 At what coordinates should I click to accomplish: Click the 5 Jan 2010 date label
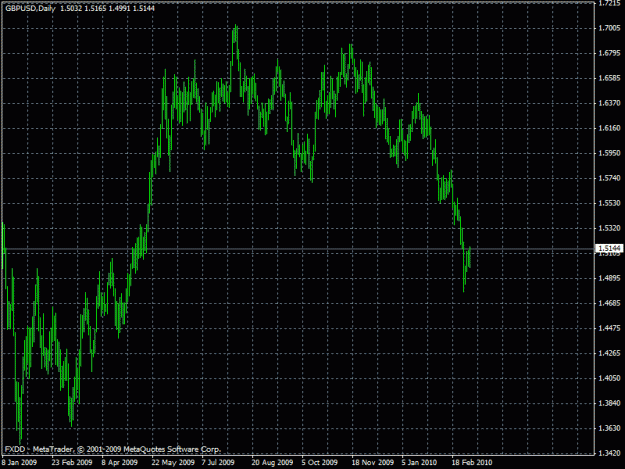419,463
